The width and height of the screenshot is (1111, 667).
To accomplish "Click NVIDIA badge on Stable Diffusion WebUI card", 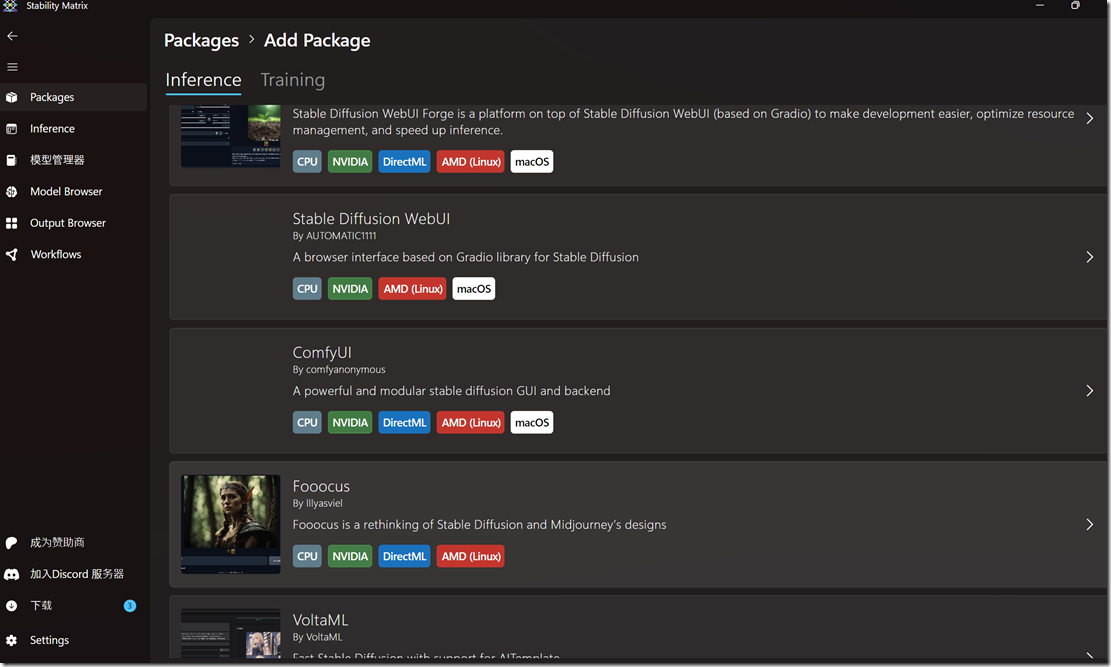I will point(350,288).
